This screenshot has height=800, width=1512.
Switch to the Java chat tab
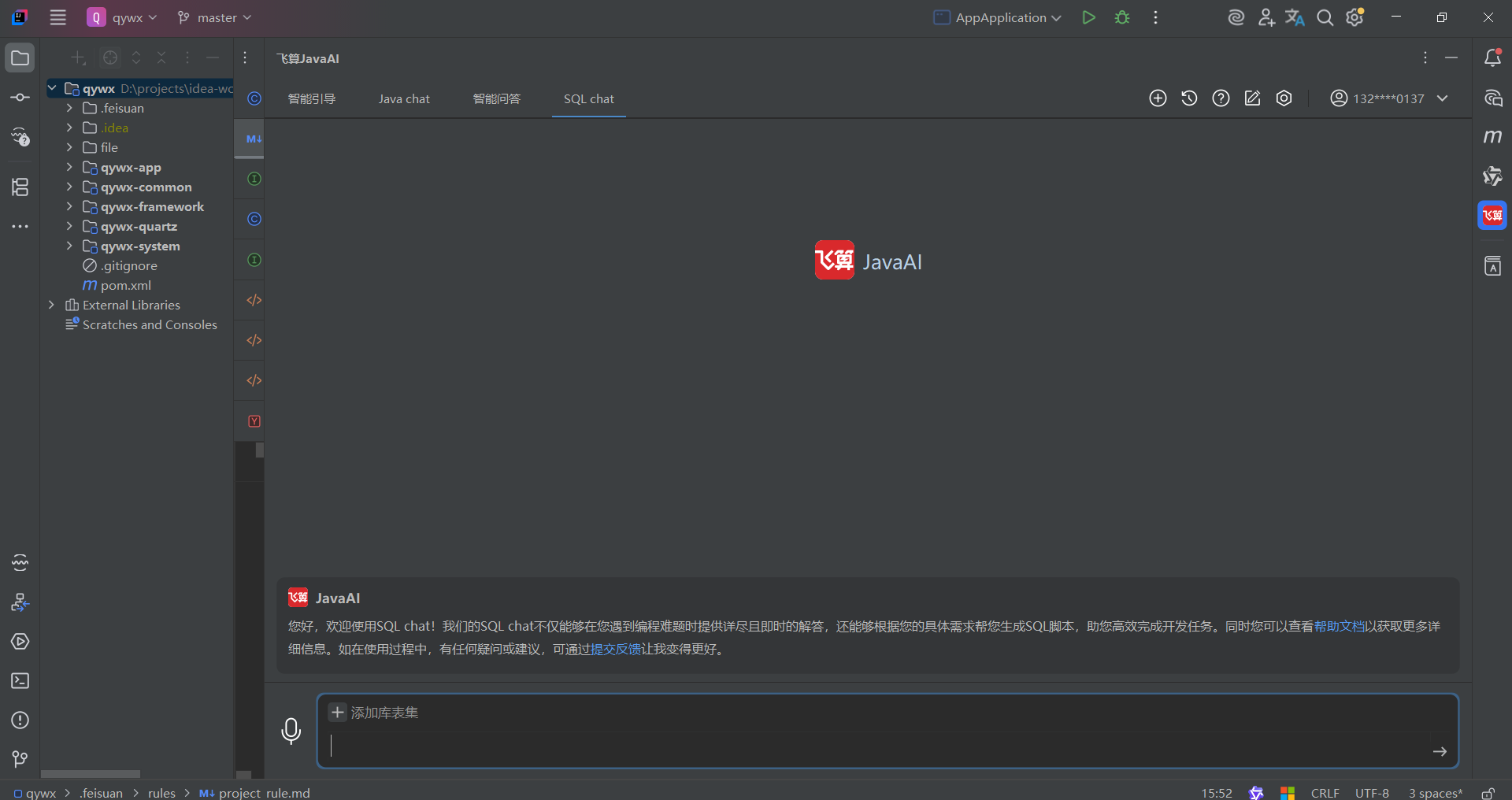click(x=404, y=98)
